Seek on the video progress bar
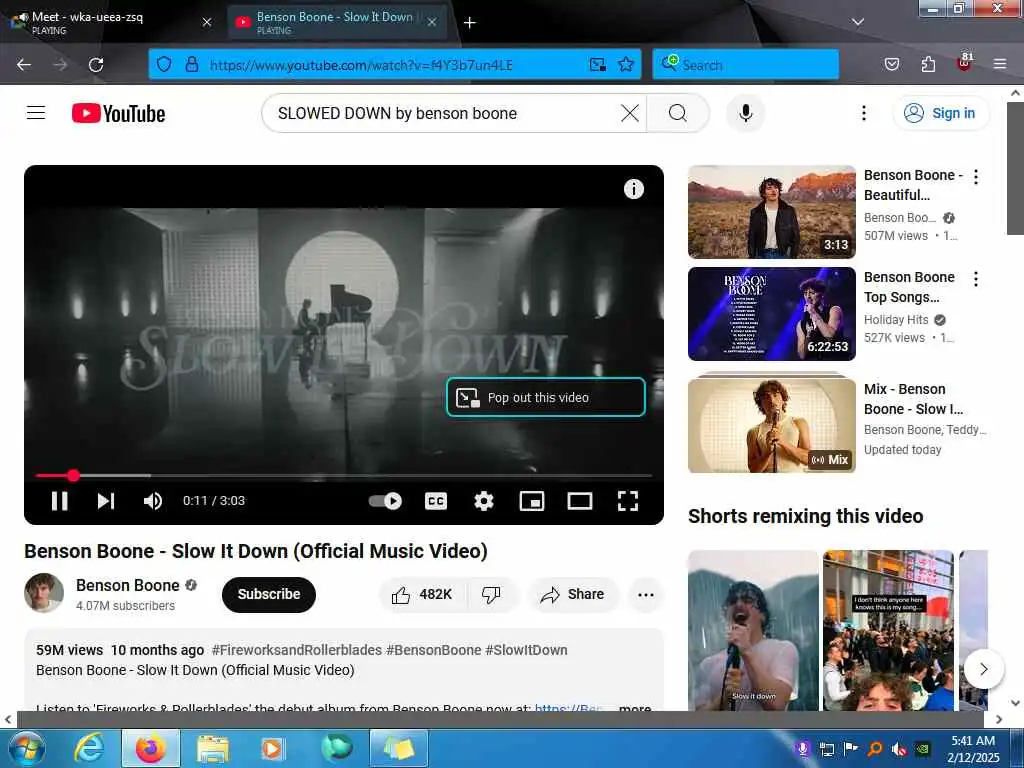This screenshot has height=768, width=1024. click(x=344, y=475)
